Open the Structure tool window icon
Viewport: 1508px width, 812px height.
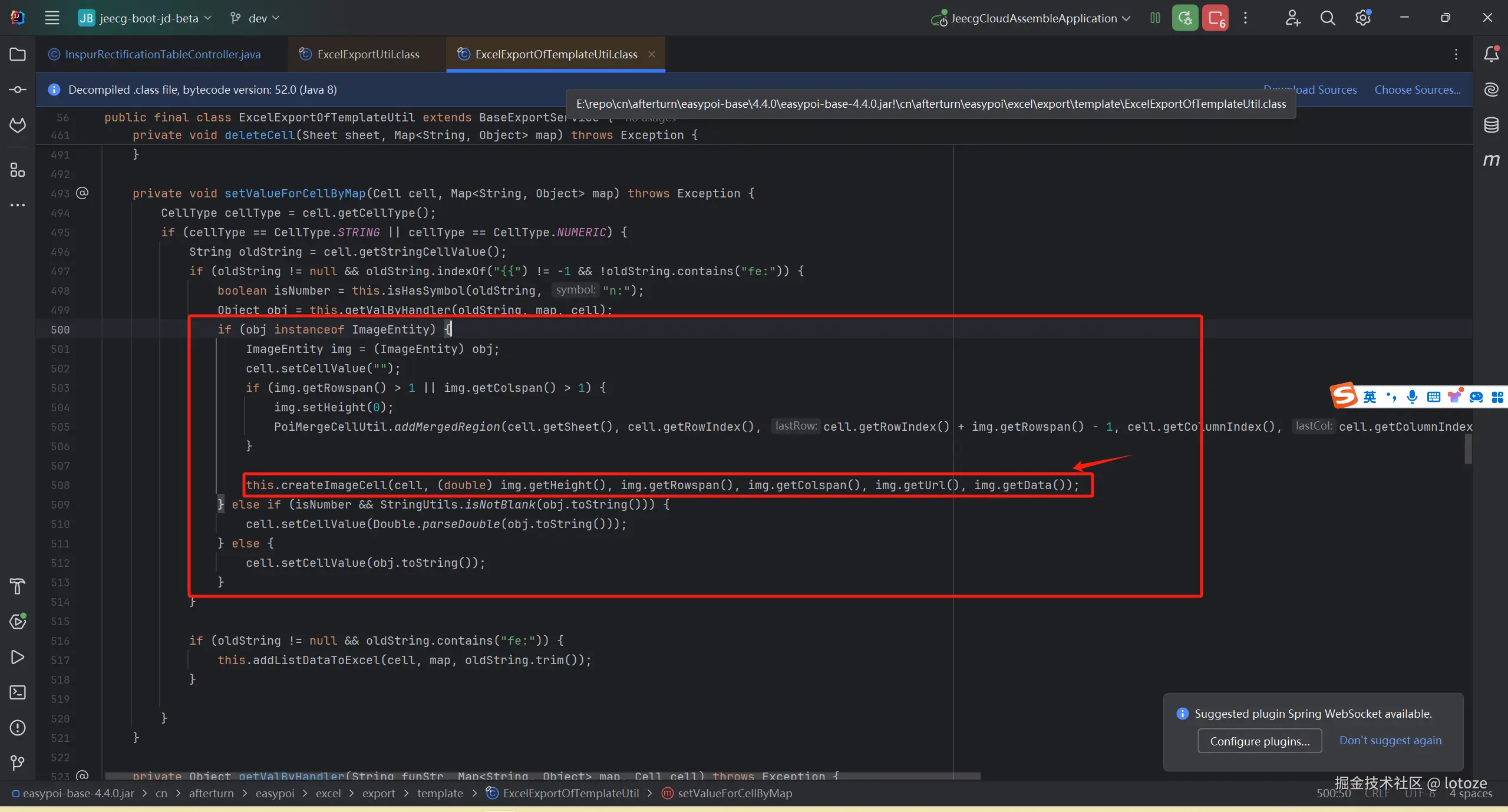[x=18, y=170]
